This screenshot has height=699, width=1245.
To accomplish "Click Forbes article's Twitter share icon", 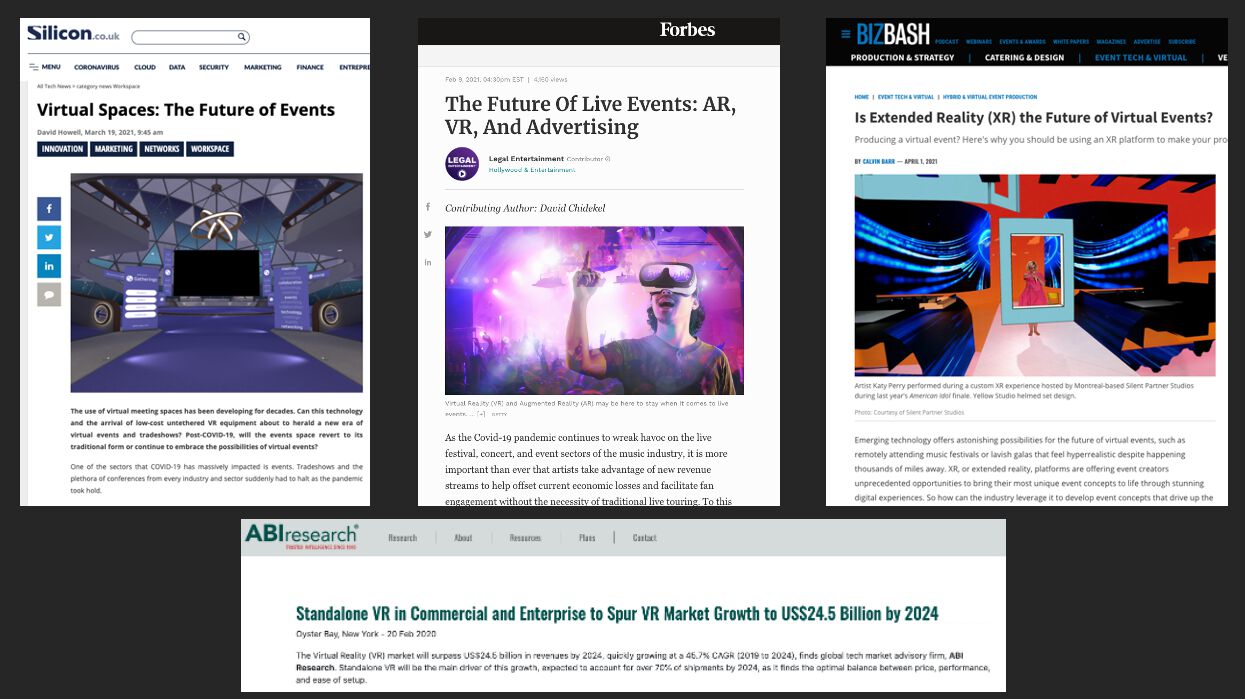I will (428, 234).
